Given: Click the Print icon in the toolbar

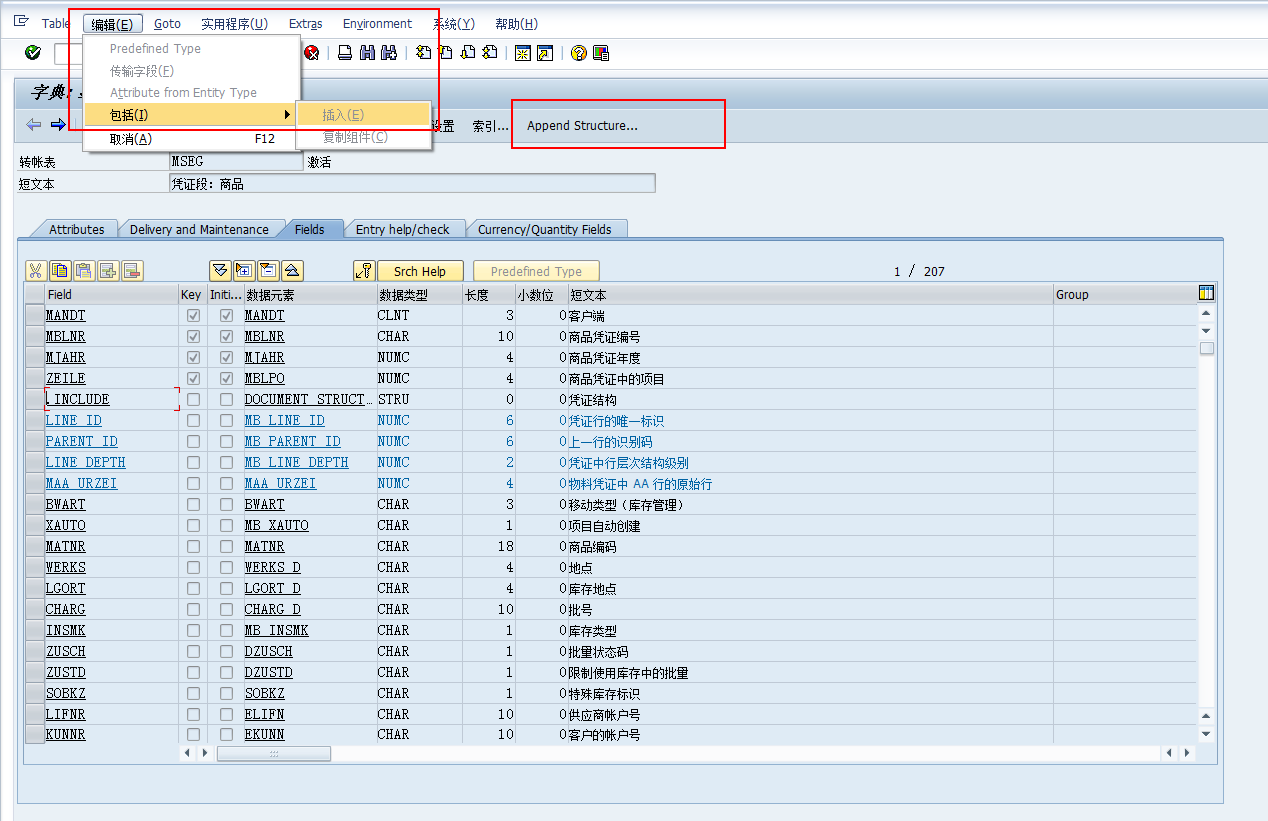Looking at the screenshot, I should (x=345, y=53).
